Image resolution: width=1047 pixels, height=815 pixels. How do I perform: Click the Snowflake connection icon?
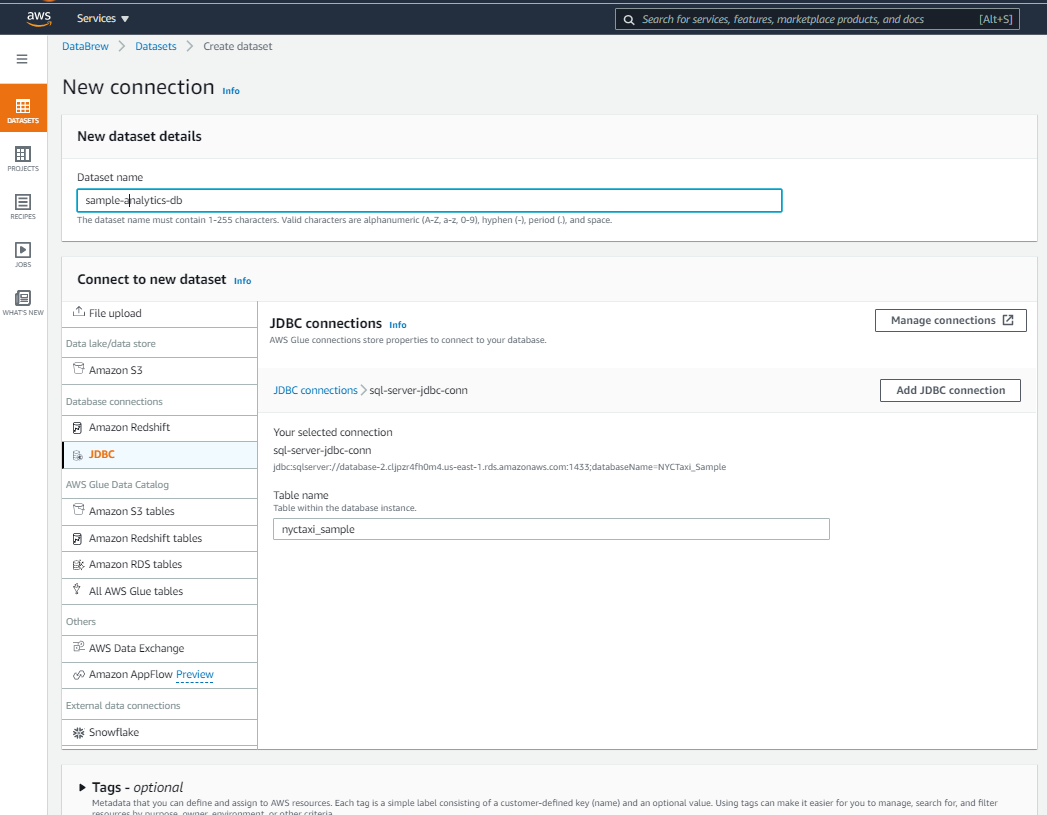tap(80, 733)
